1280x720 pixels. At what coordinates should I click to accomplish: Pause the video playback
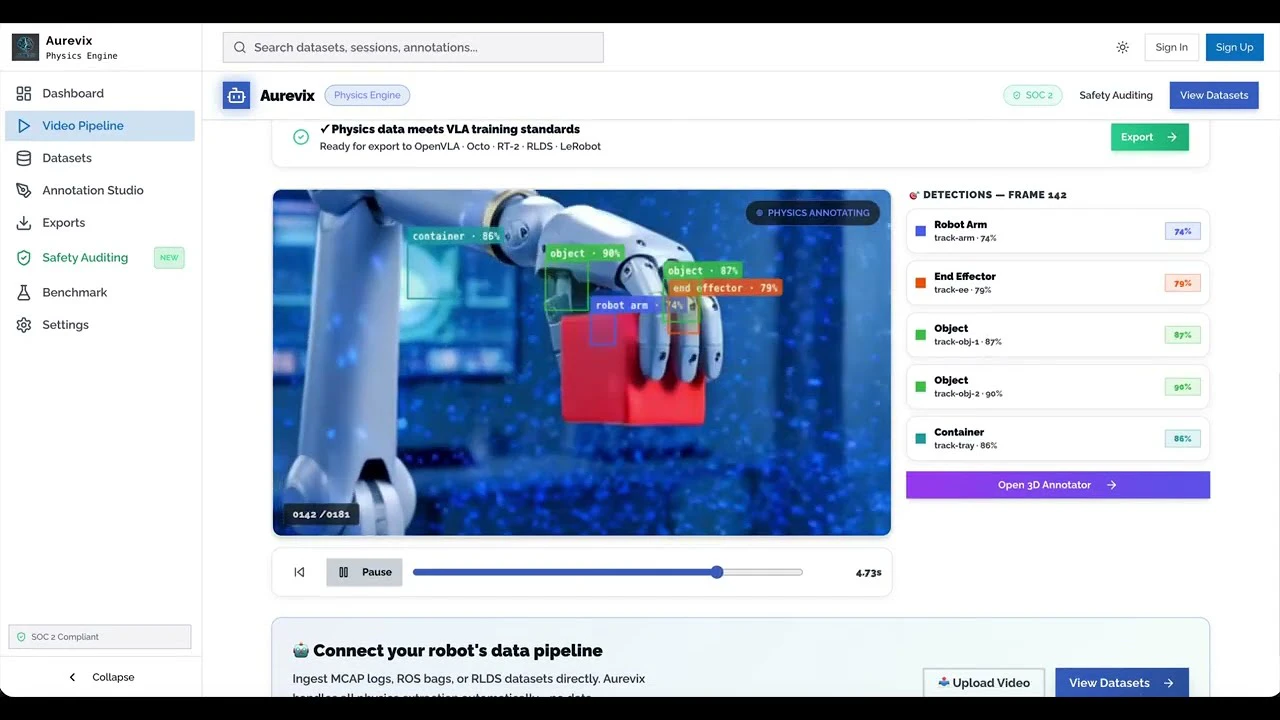[x=364, y=572]
